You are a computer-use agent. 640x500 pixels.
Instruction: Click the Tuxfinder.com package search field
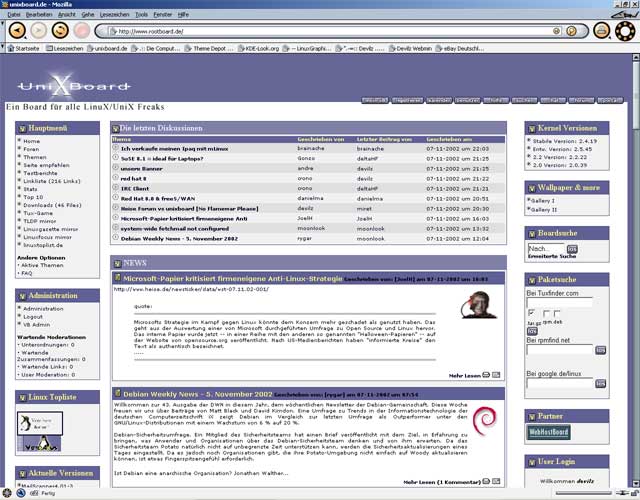[x=560, y=302]
